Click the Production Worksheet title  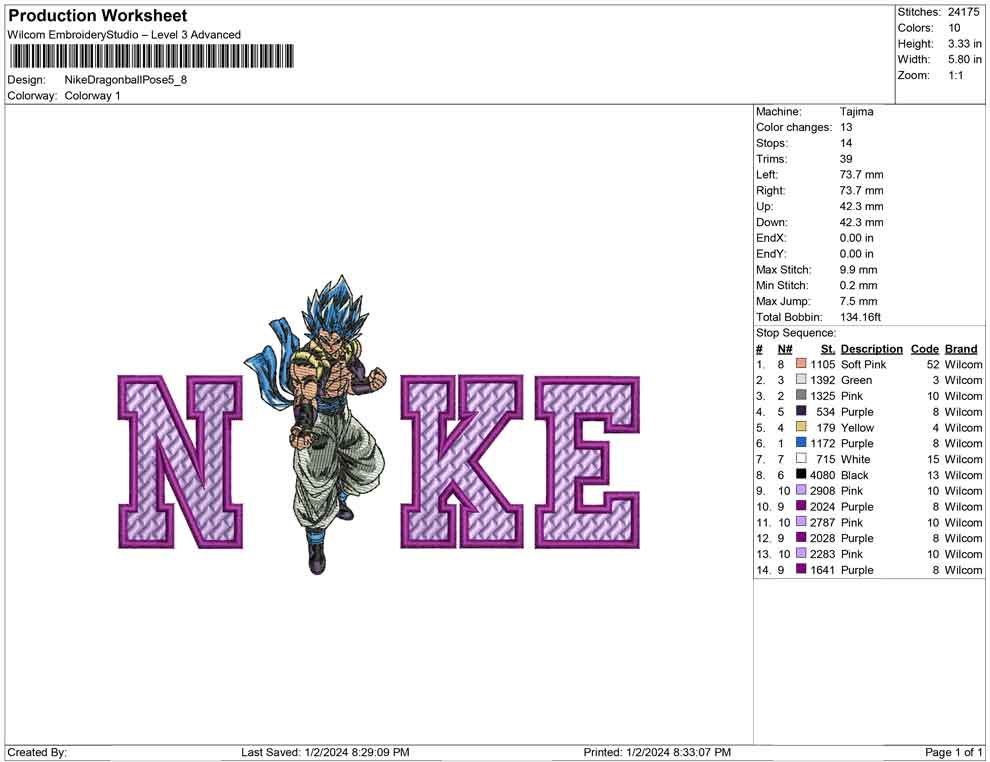coord(98,15)
